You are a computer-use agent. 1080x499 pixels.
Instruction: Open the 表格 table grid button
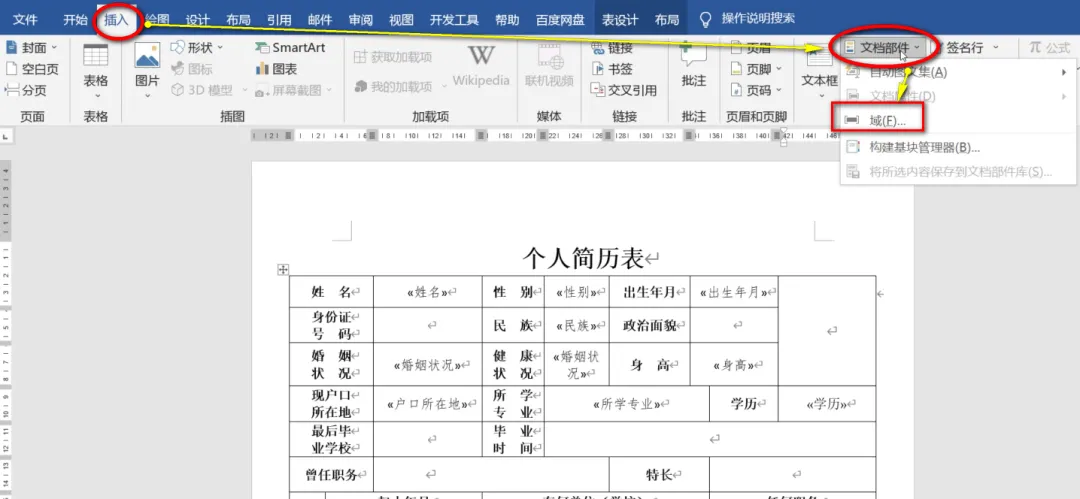point(96,71)
